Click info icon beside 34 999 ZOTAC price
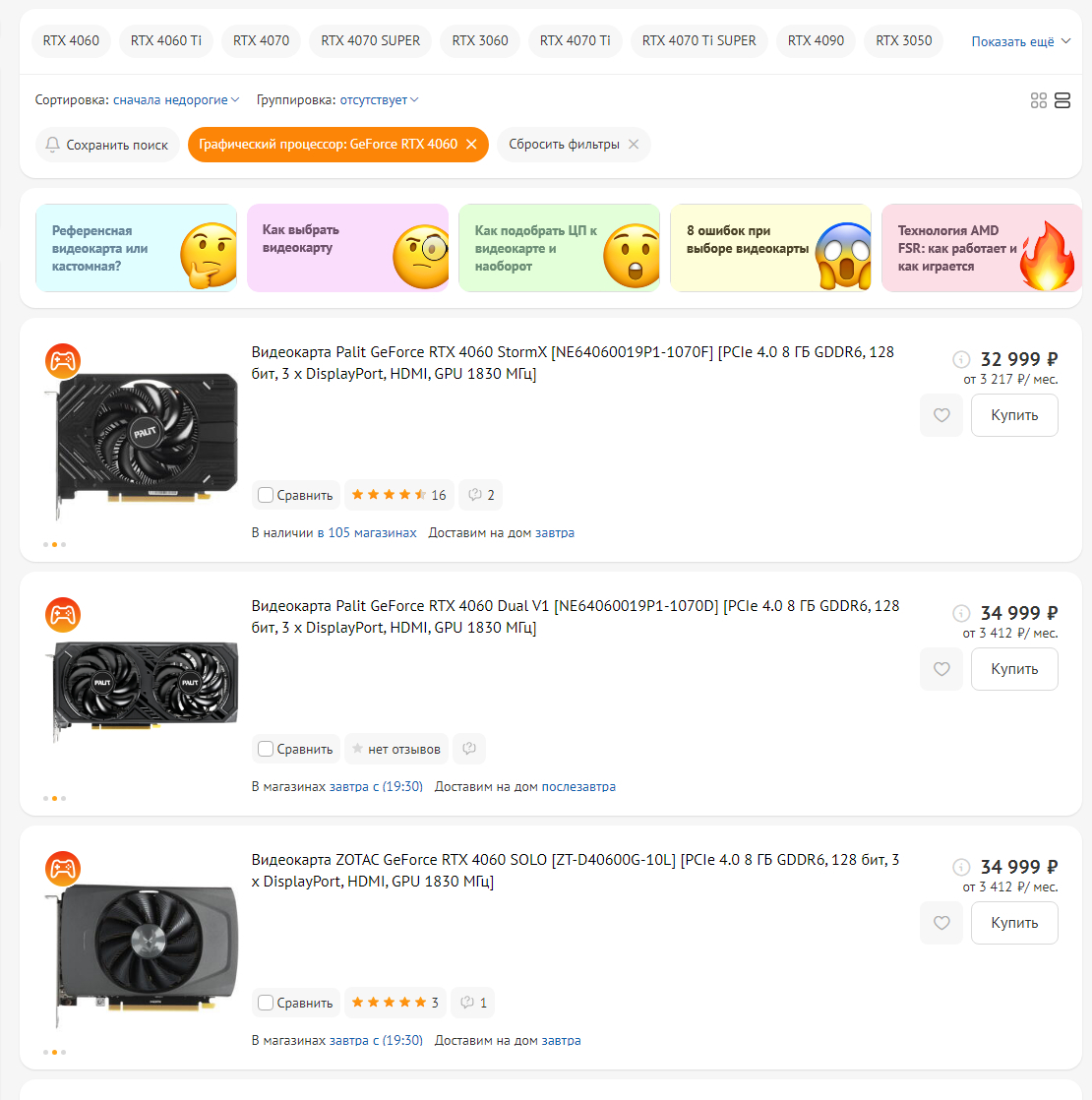This screenshot has height=1100, width=1092. tap(961, 868)
